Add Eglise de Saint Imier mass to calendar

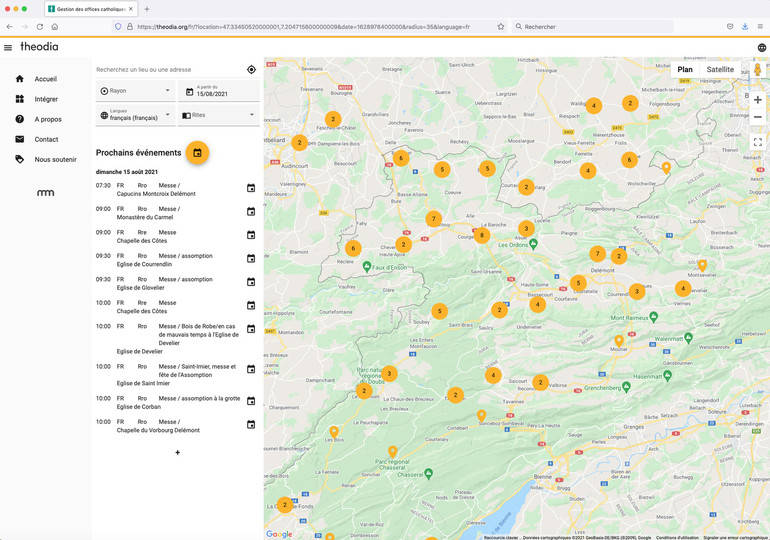tap(251, 369)
